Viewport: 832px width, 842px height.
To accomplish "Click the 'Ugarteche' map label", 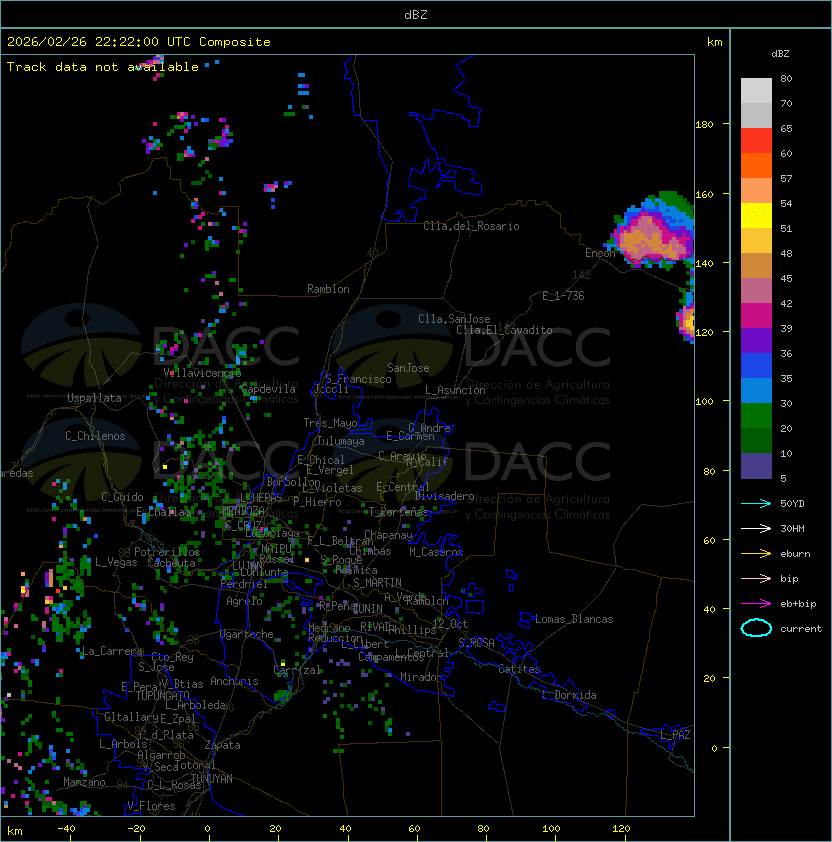I will pos(247,634).
